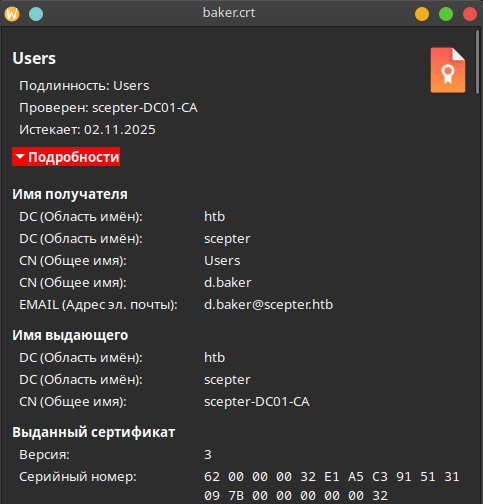The height and width of the screenshot is (504, 483).
Task: Click the Users certificate heading
Action: tap(34, 58)
